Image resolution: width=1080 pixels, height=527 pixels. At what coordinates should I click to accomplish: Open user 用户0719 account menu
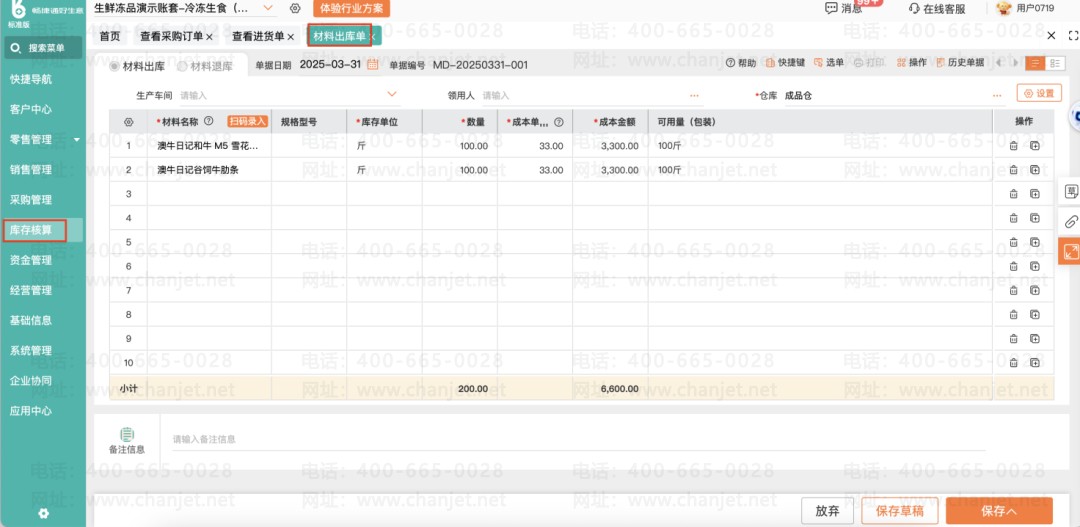pos(1025,8)
